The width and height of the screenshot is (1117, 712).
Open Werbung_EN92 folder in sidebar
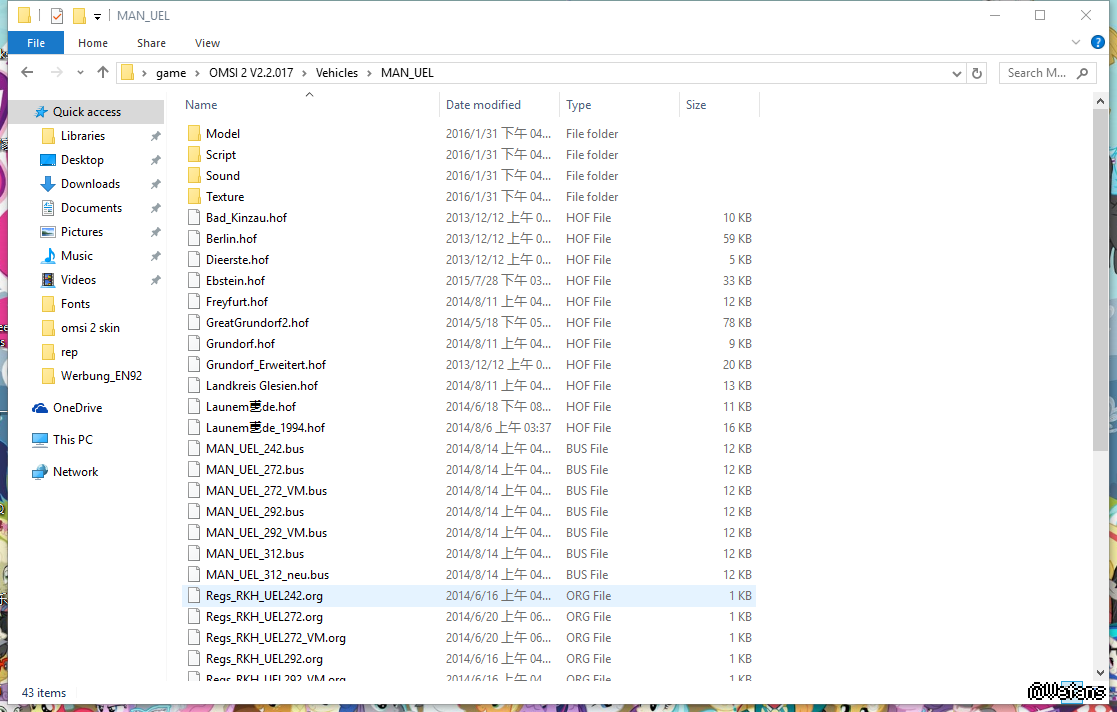[x=101, y=376]
